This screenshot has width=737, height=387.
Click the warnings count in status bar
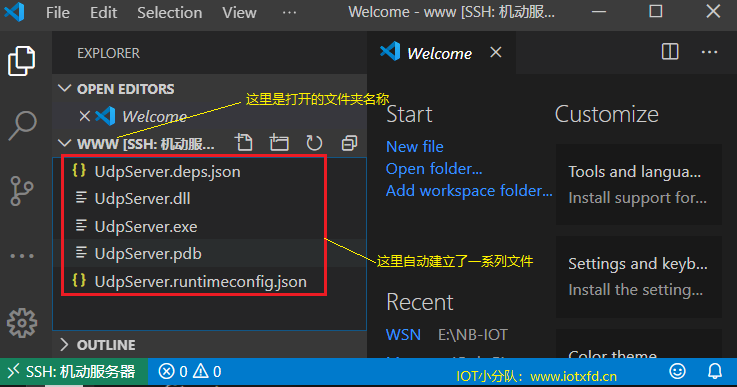click(207, 372)
